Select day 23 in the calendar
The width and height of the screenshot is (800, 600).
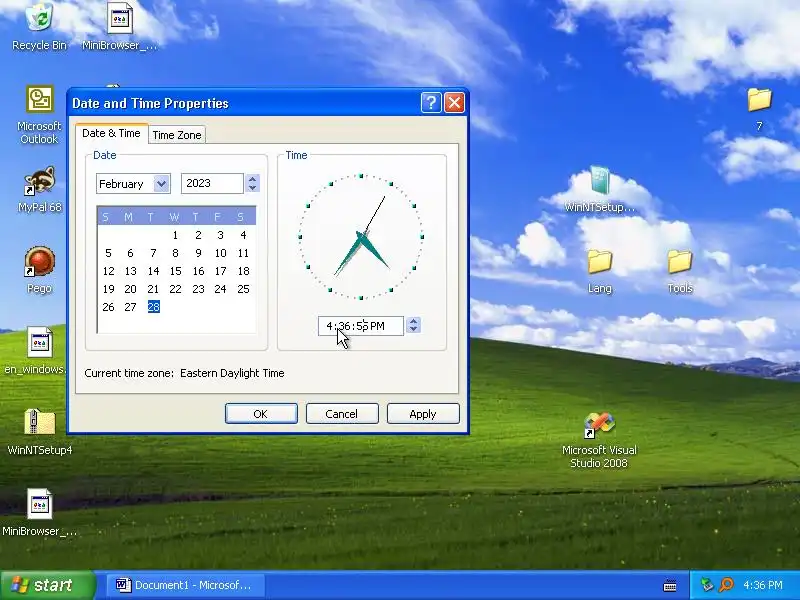(198, 289)
